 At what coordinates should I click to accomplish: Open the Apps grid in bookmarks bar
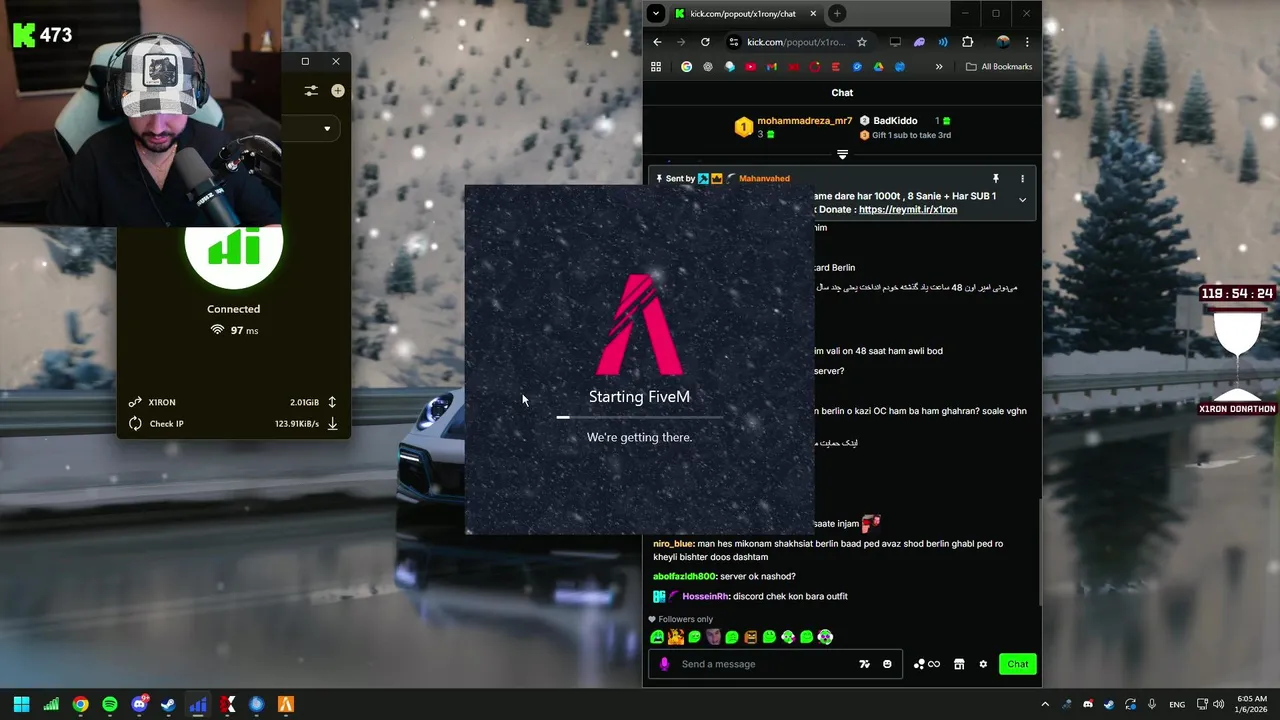click(656, 67)
